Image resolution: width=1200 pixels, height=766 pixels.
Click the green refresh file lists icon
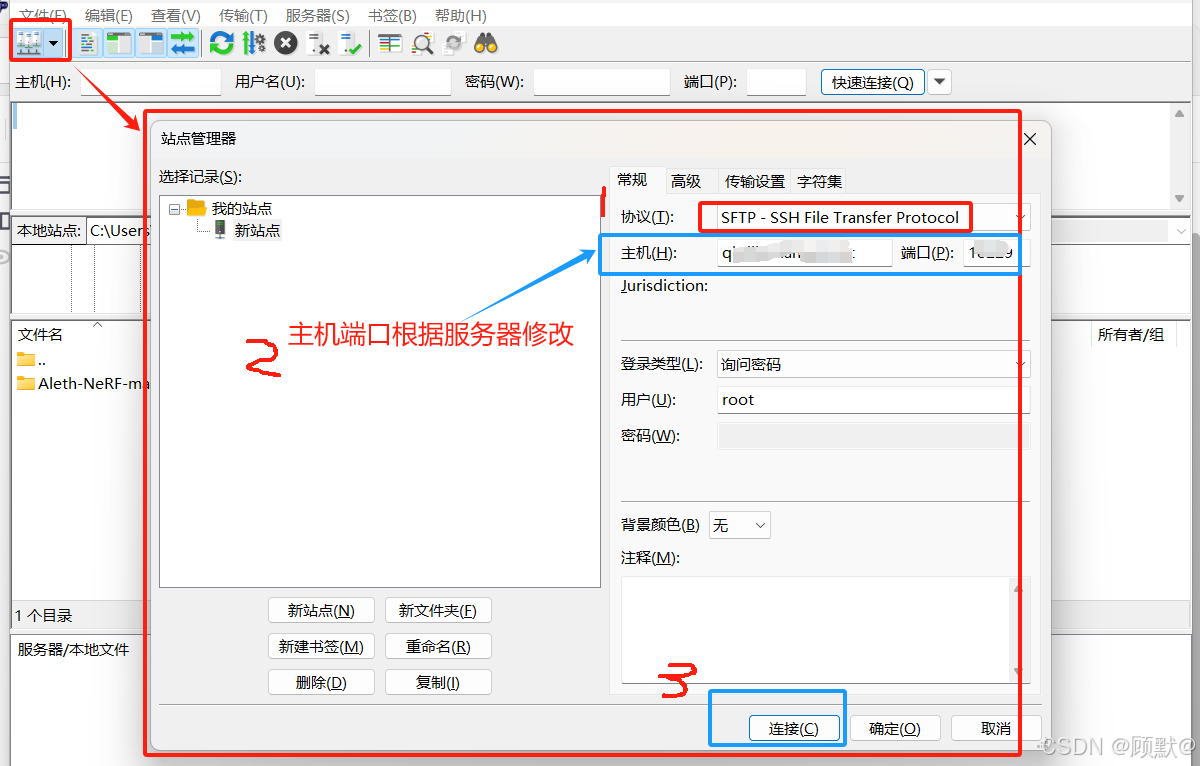click(221, 43)
